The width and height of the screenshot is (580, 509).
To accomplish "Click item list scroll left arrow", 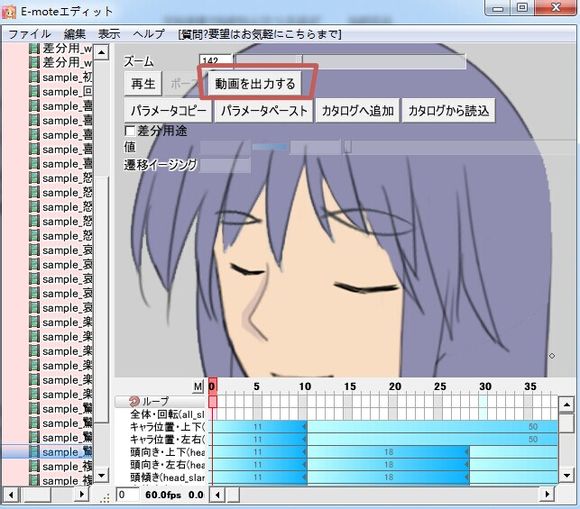I will [11, 494].
